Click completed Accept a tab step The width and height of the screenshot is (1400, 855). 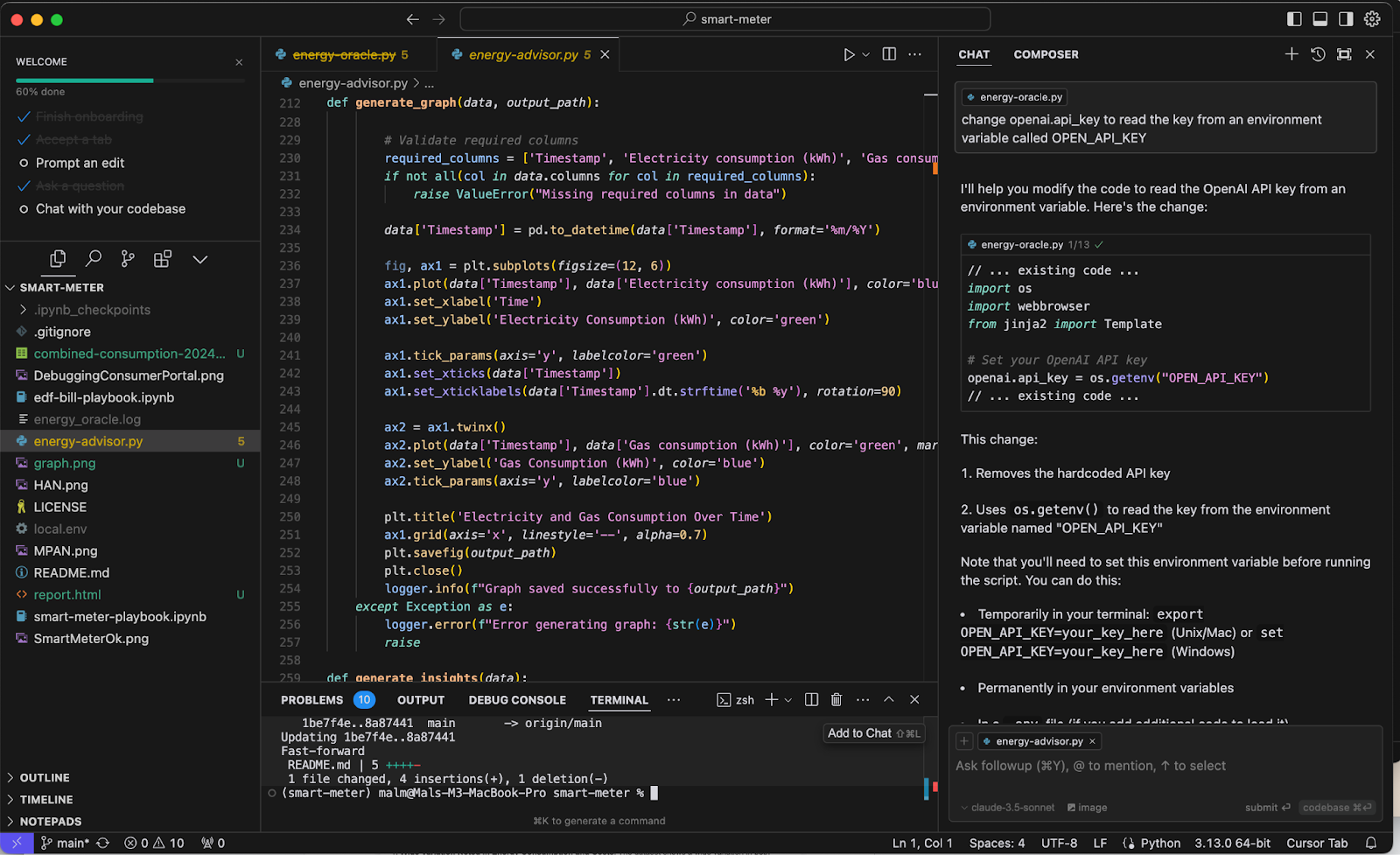(73, 139)
